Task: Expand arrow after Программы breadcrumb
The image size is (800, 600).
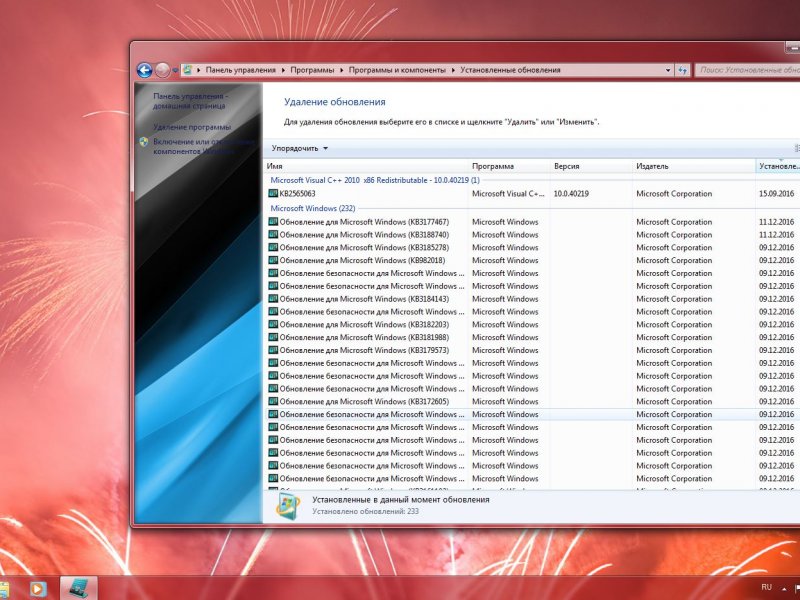Action: coord(341,70)
